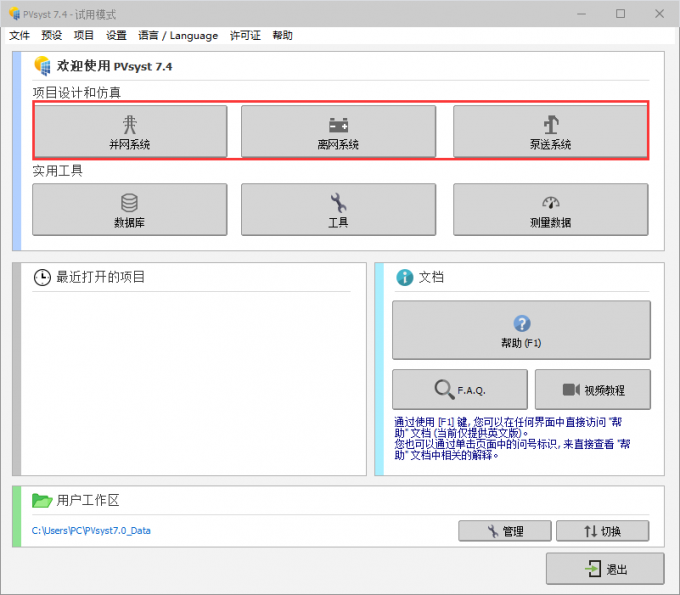Image resolution: width=680 pixels, height=595 pixels.
Task: Click the clock icon beside 最近打开的项目
Action: (42, 278)
